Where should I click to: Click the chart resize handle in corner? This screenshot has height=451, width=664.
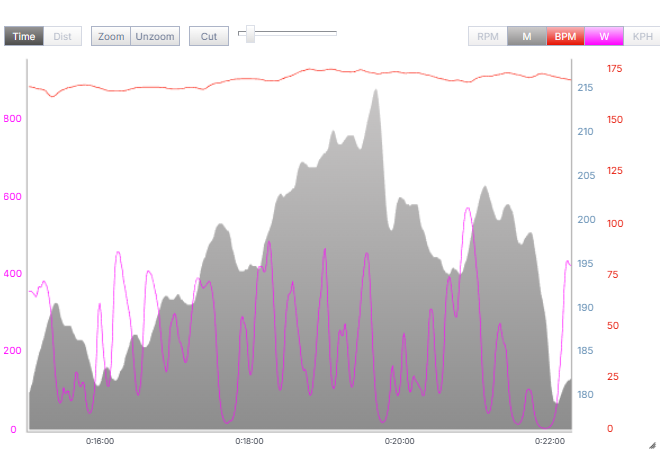[652, 442]
